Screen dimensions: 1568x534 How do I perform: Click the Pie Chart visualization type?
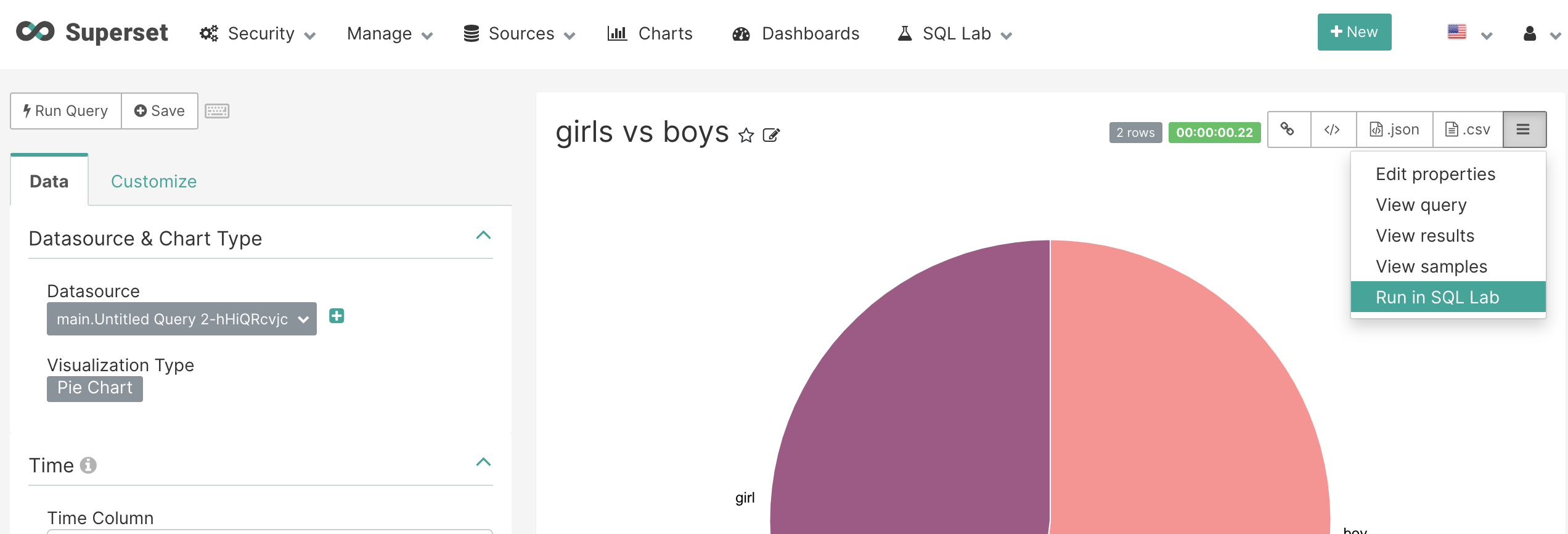(95, 388)
